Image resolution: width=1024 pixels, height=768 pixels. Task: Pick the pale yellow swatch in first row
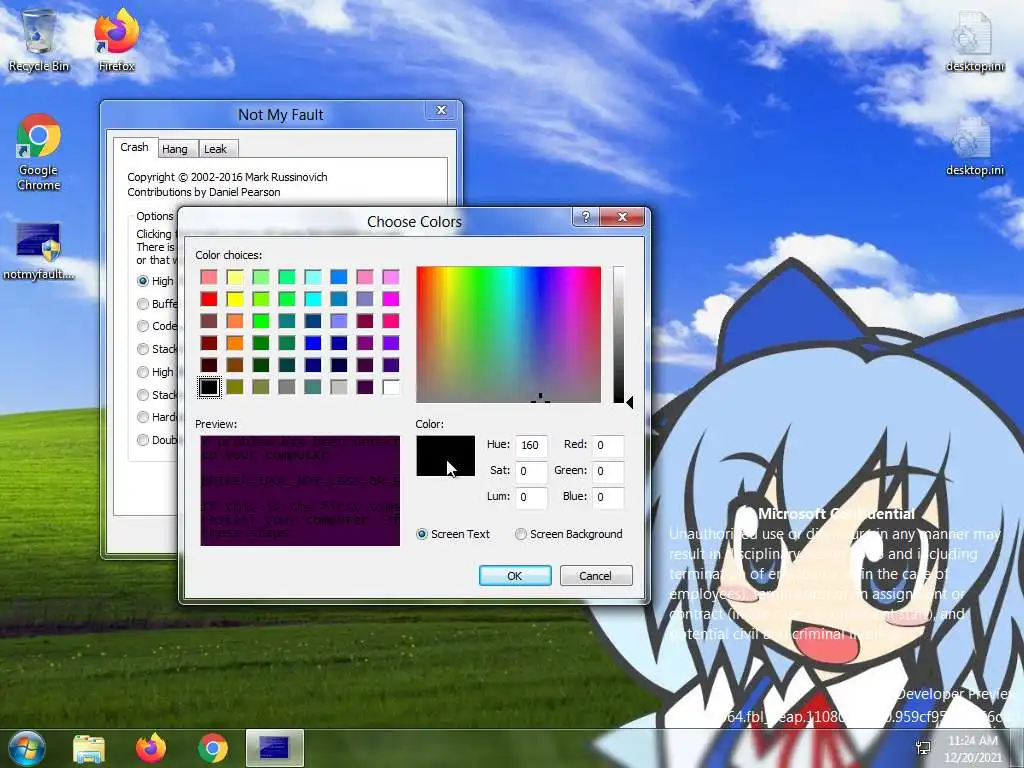pos(235,277)
